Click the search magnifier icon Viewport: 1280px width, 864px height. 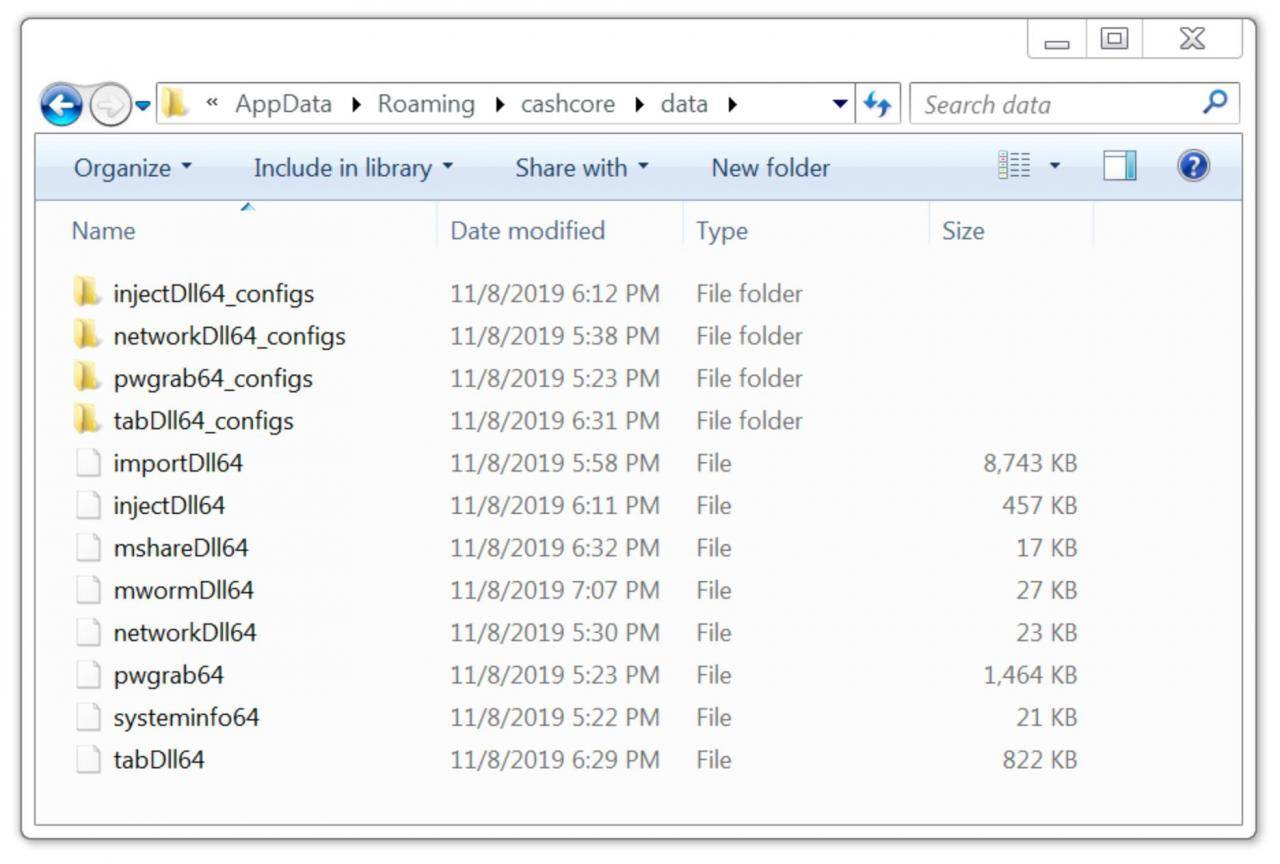pos(1215,103)
